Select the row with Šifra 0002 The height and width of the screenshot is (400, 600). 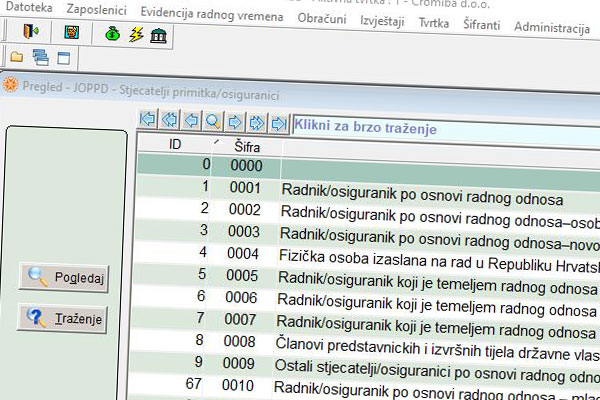click(367, 213)
